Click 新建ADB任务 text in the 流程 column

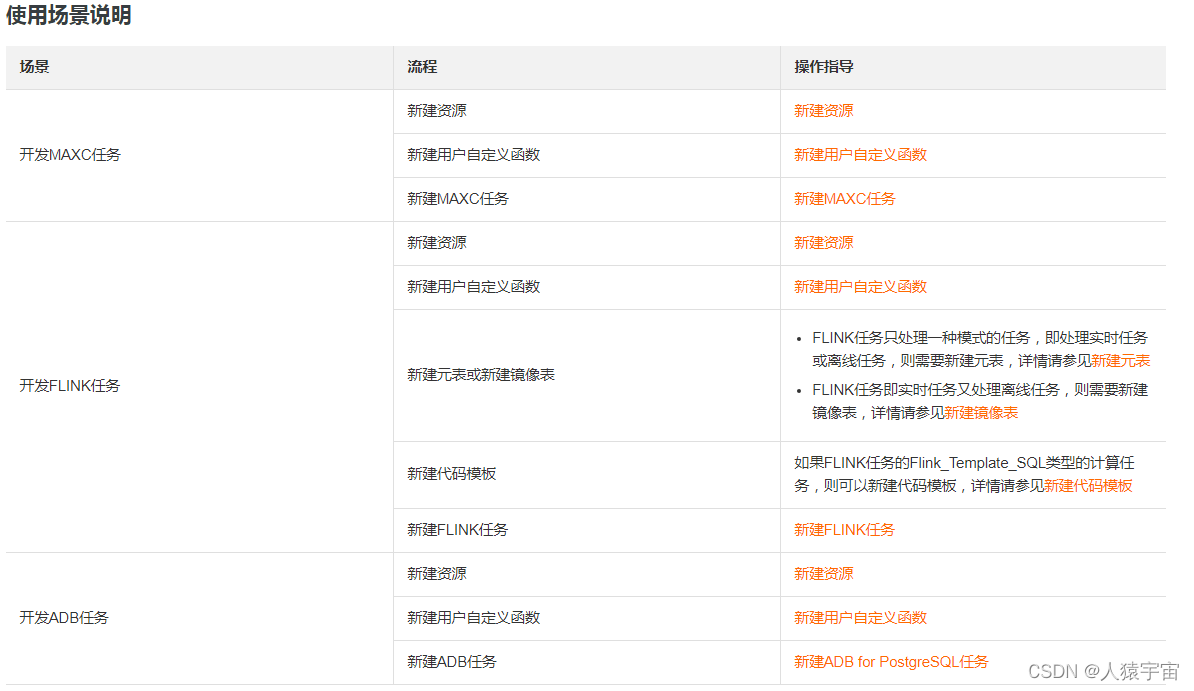[452, 662]
